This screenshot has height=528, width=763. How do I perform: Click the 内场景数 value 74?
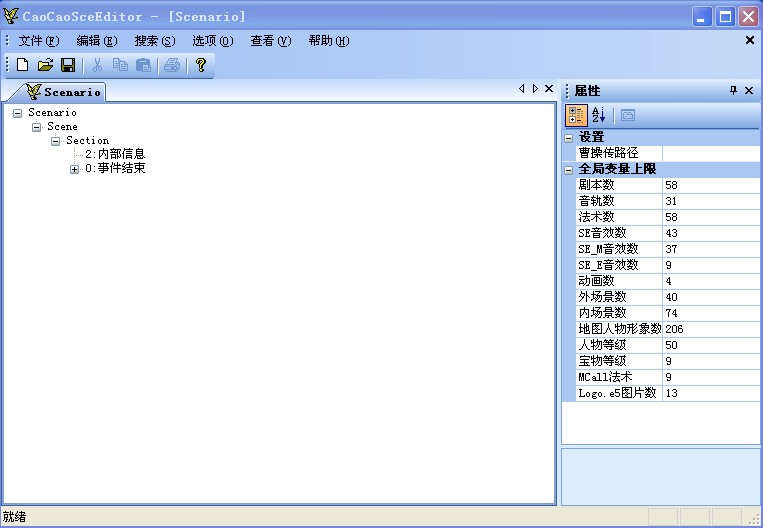[711, 313]
